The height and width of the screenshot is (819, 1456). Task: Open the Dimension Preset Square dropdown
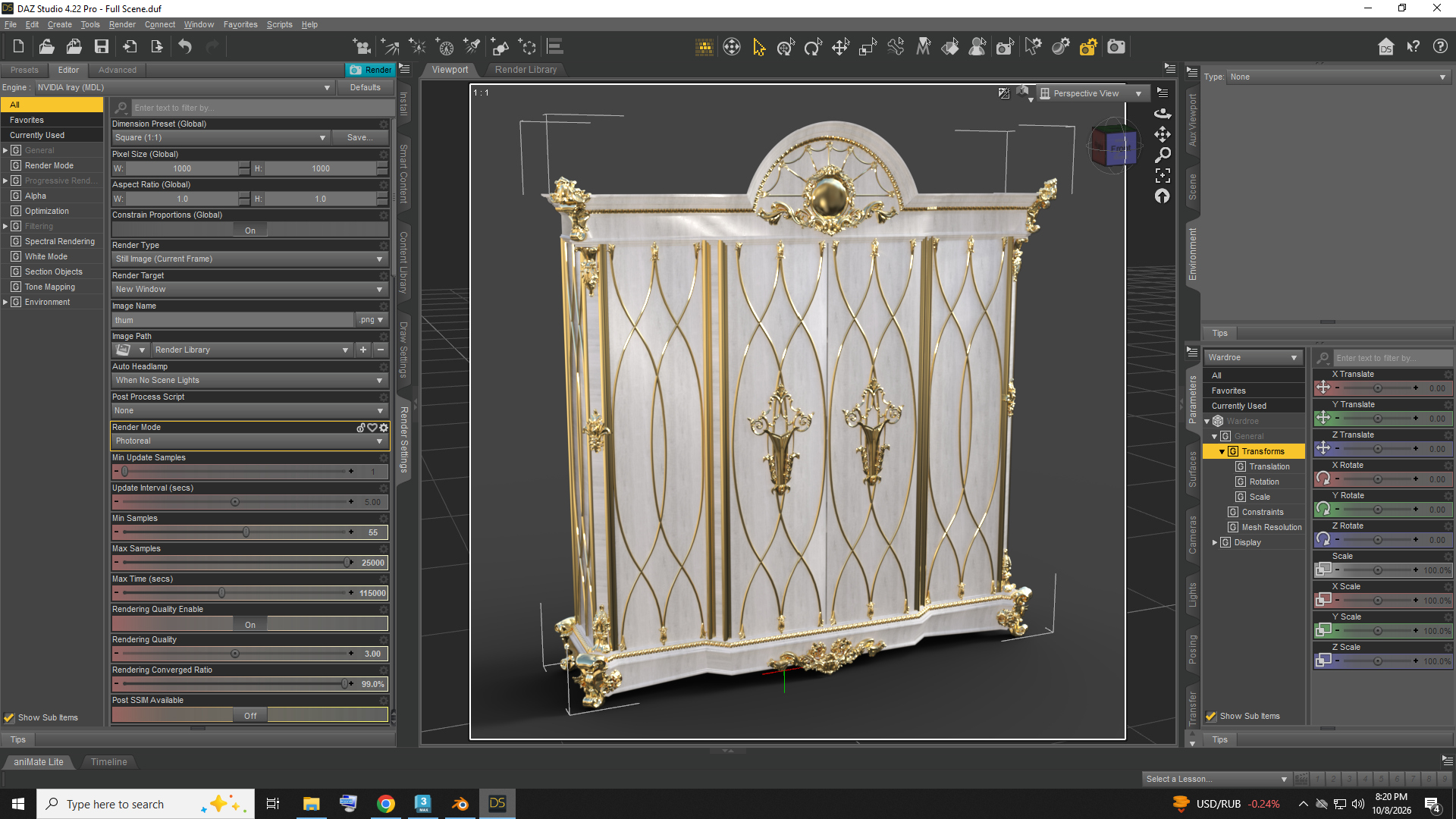(220, 138)
